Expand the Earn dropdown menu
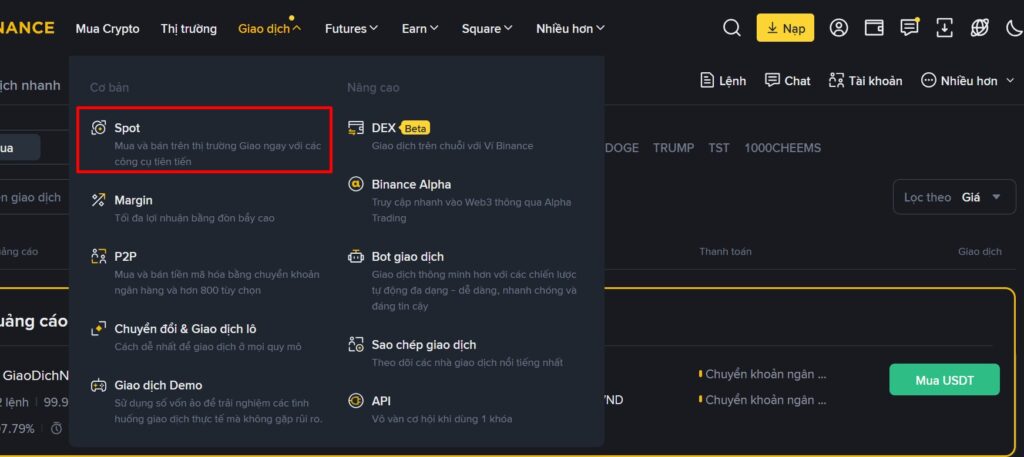The height and width of the screenshot is (457, 1024). coord(420,29)
